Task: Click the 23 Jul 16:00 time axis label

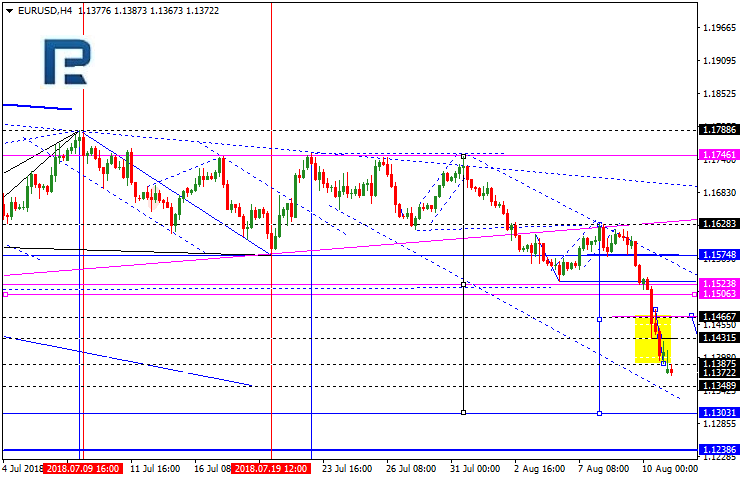Action: (x=347, y=469)
